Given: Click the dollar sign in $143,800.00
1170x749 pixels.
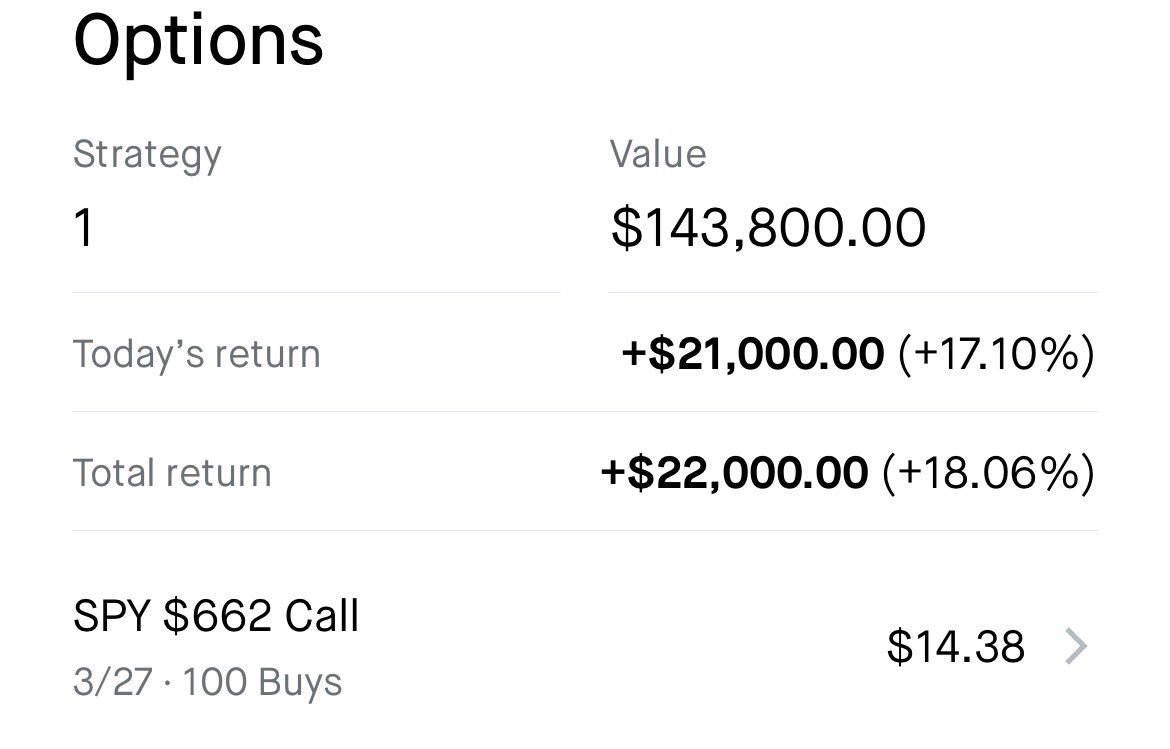Looking at the screenshot, I should [625, 229].
